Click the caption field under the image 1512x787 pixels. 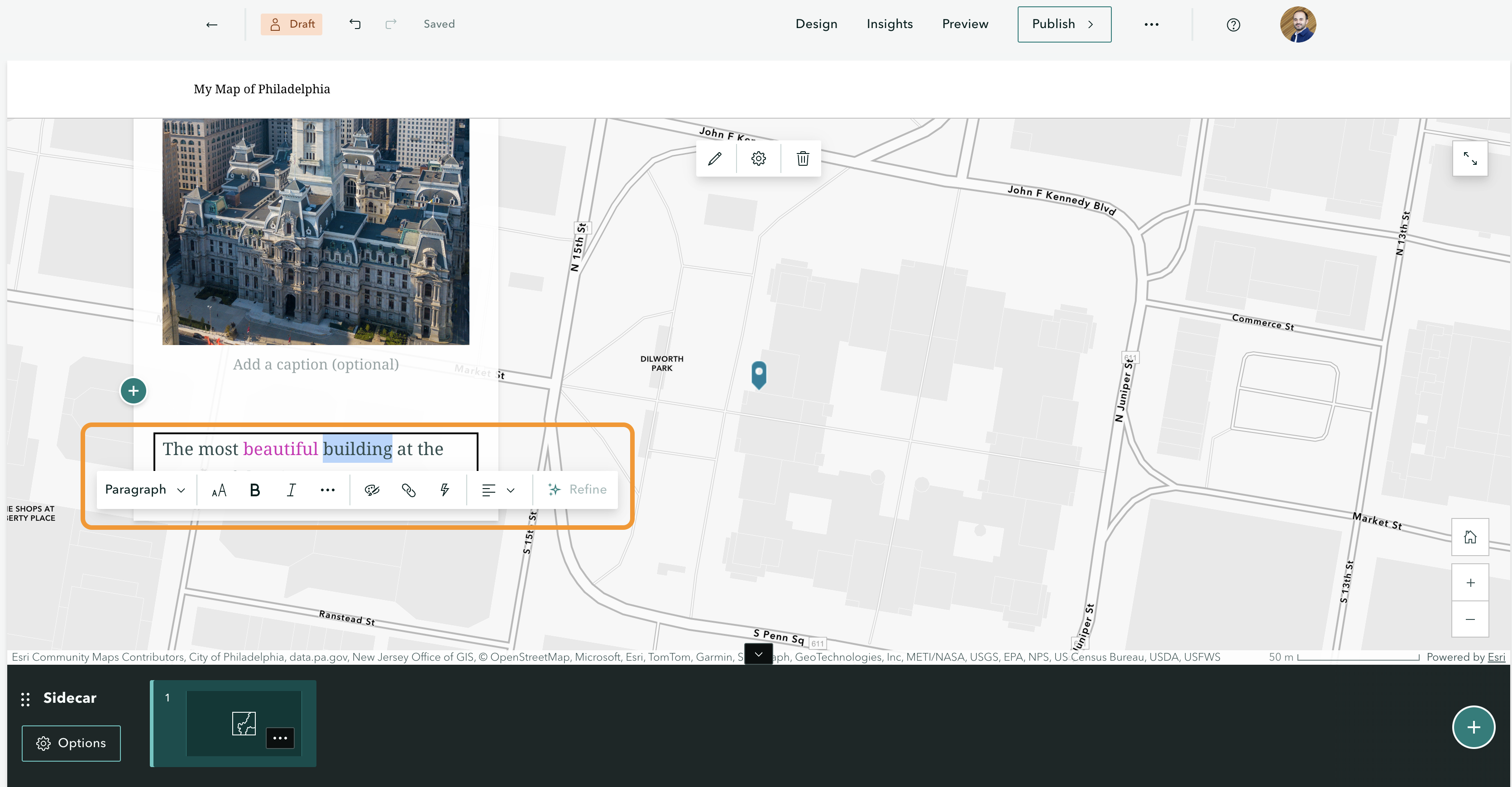coord(316,365)
